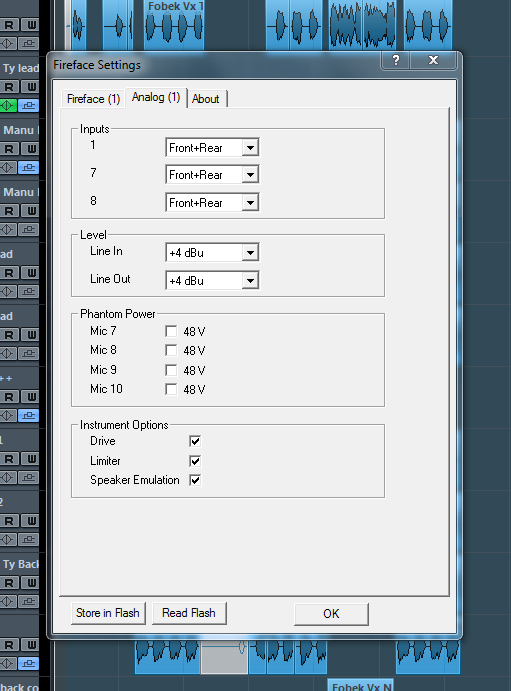This screenshot has height=691, width=511.
Task: Enable 48V phantom power for Mic 10
Action: tap(171, 389)
